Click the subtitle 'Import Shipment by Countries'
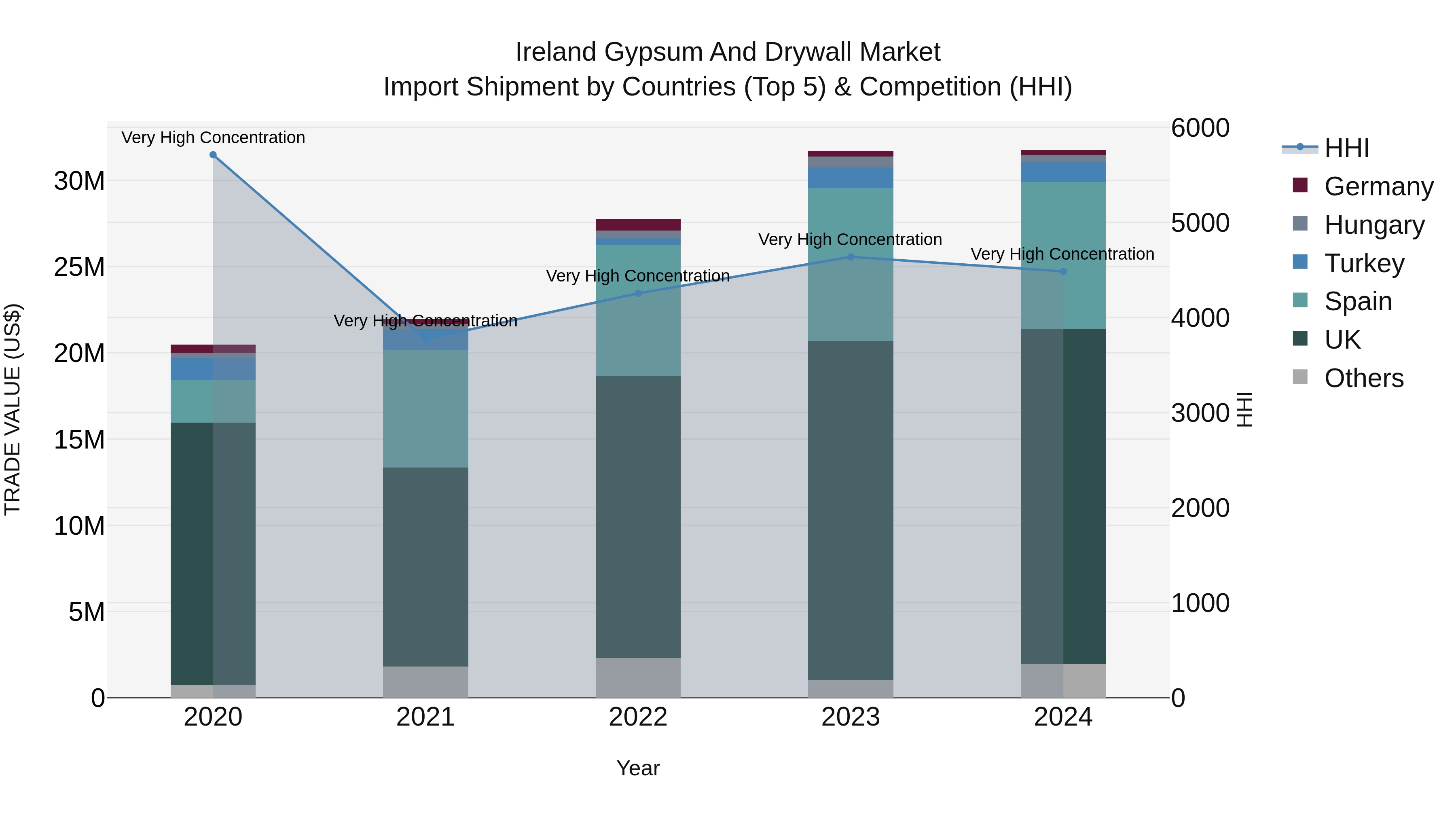This screenshot has width=1456, height=819. point(561,87)
